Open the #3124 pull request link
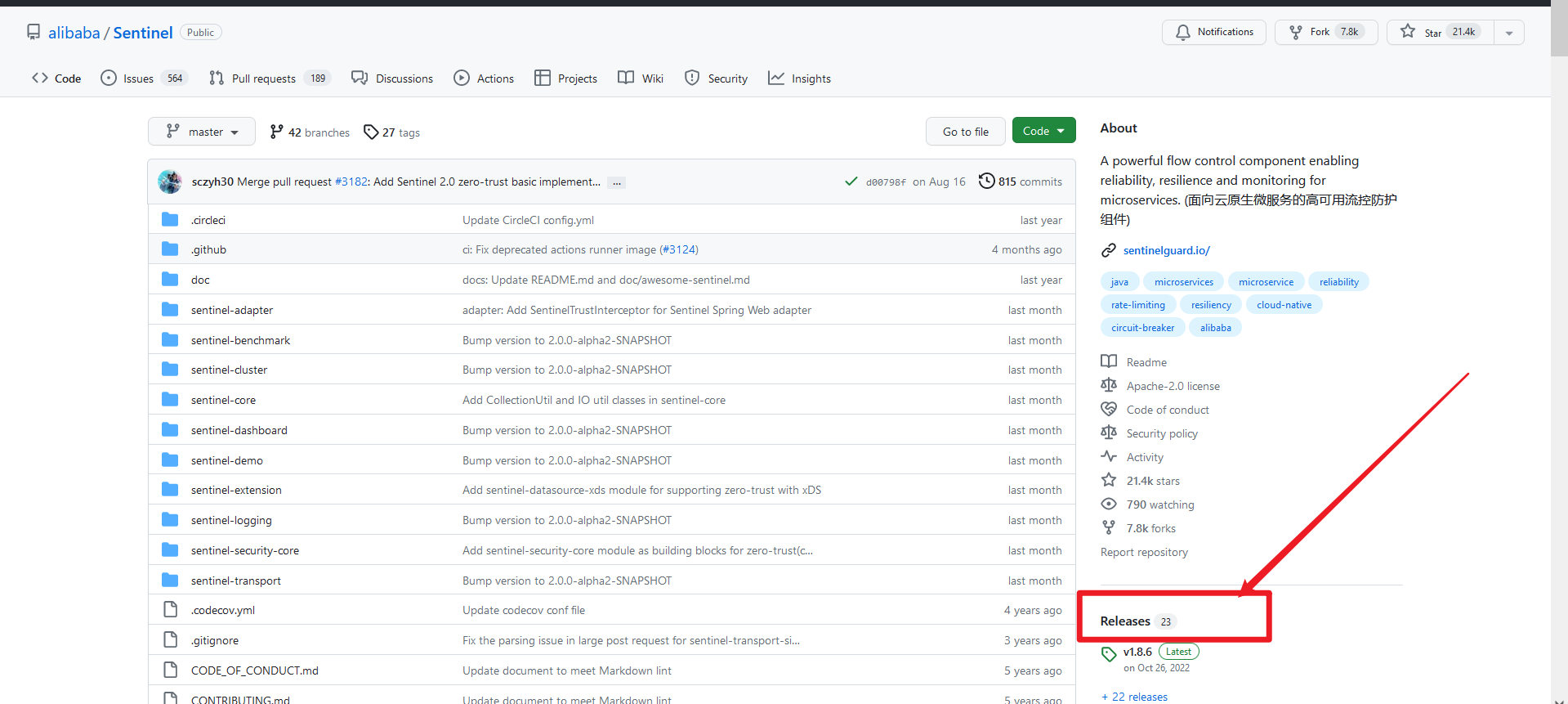This screenshot has height=704, width=1568. [678, 249]
